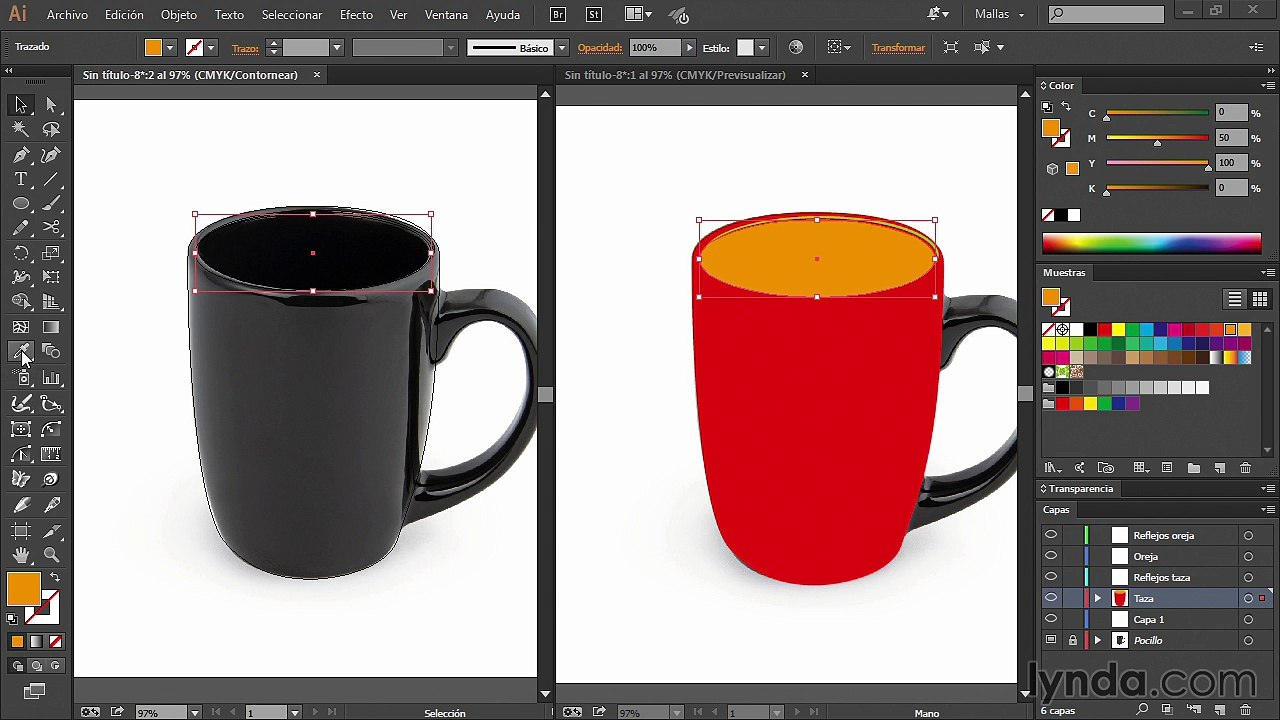1280x720 pixels.
Task: Open Bridge with the Br icon
Action: coord(558,15)
